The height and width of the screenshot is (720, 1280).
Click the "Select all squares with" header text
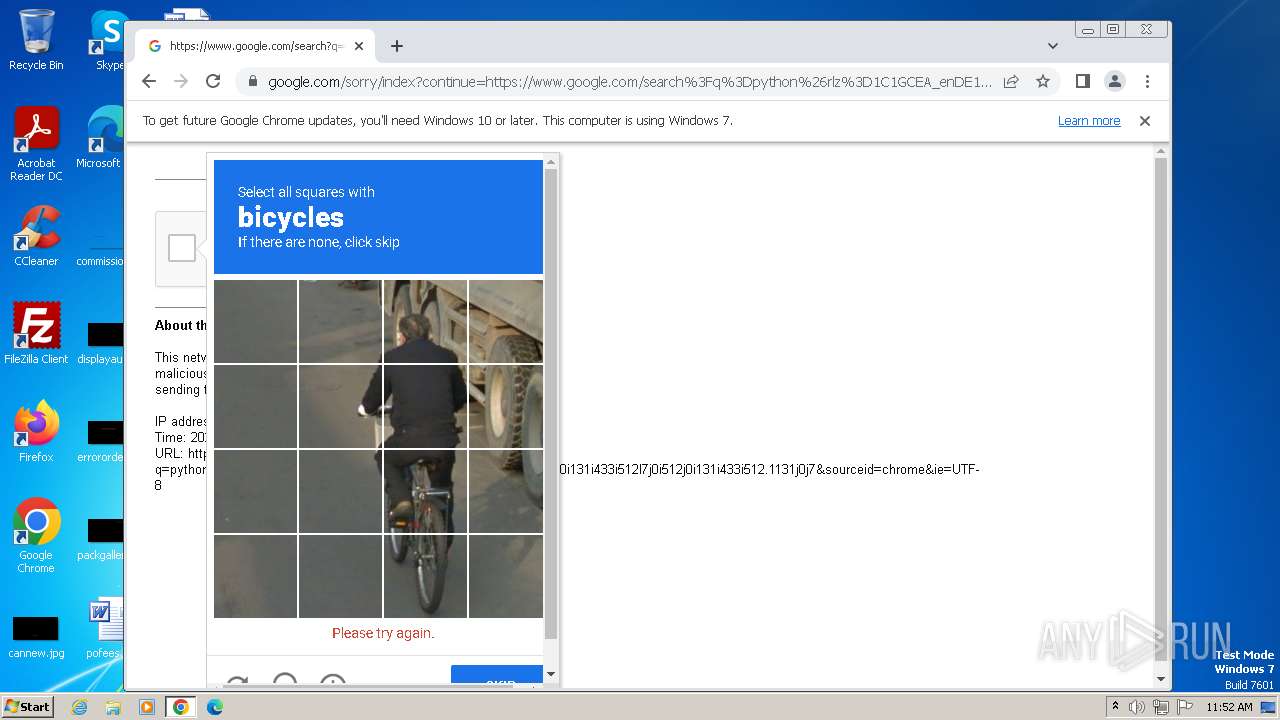[306, 192]
